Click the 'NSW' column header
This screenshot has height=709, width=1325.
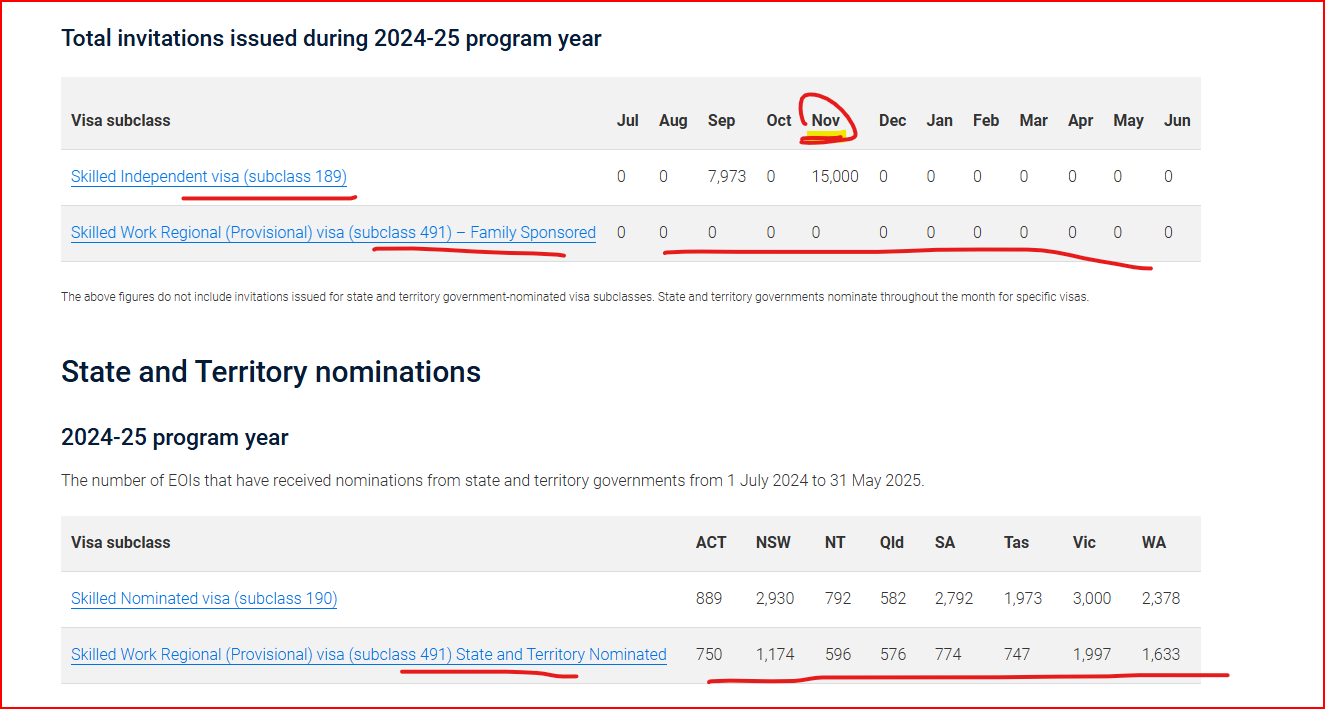click(773, 543)
